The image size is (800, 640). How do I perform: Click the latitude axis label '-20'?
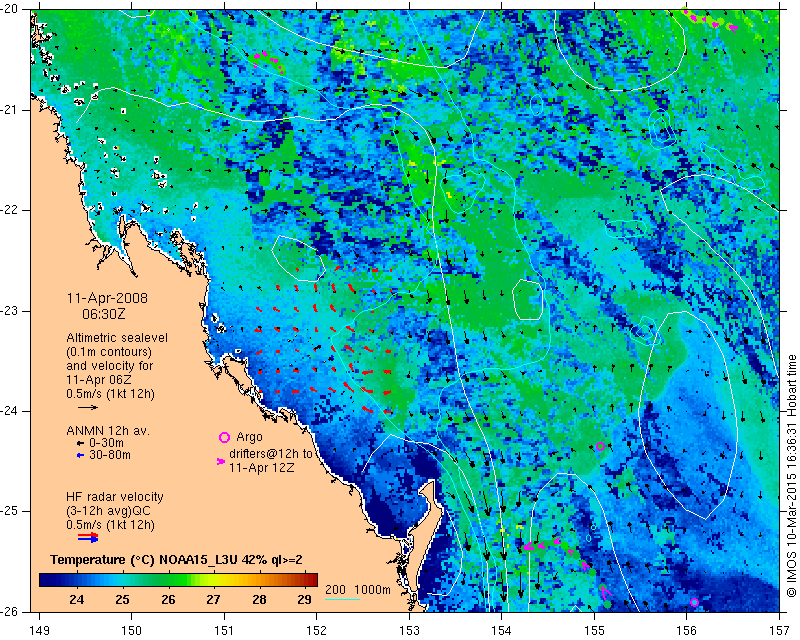[x=9, y=10]
